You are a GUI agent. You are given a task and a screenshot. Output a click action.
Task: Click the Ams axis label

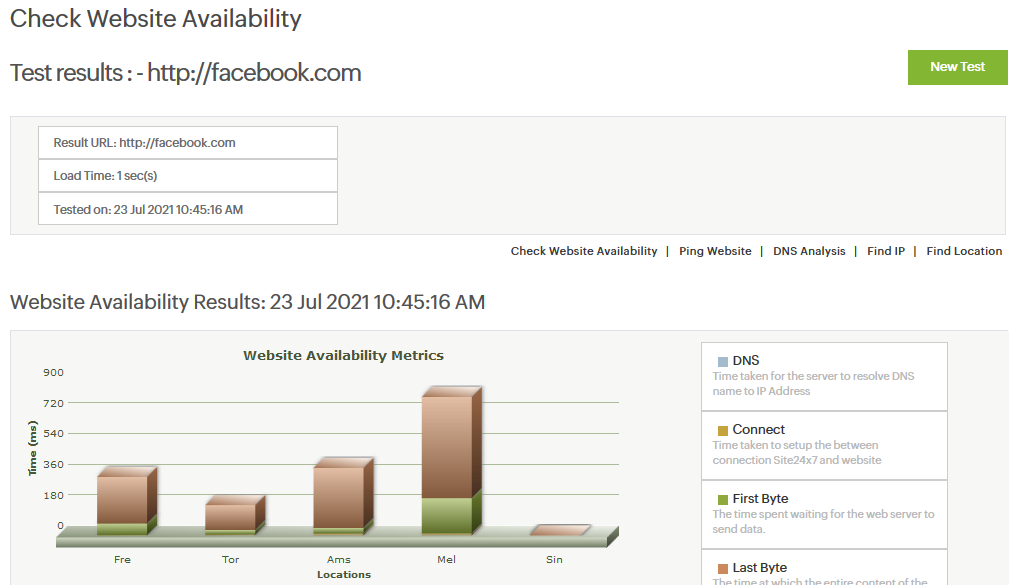click(339, 560)
